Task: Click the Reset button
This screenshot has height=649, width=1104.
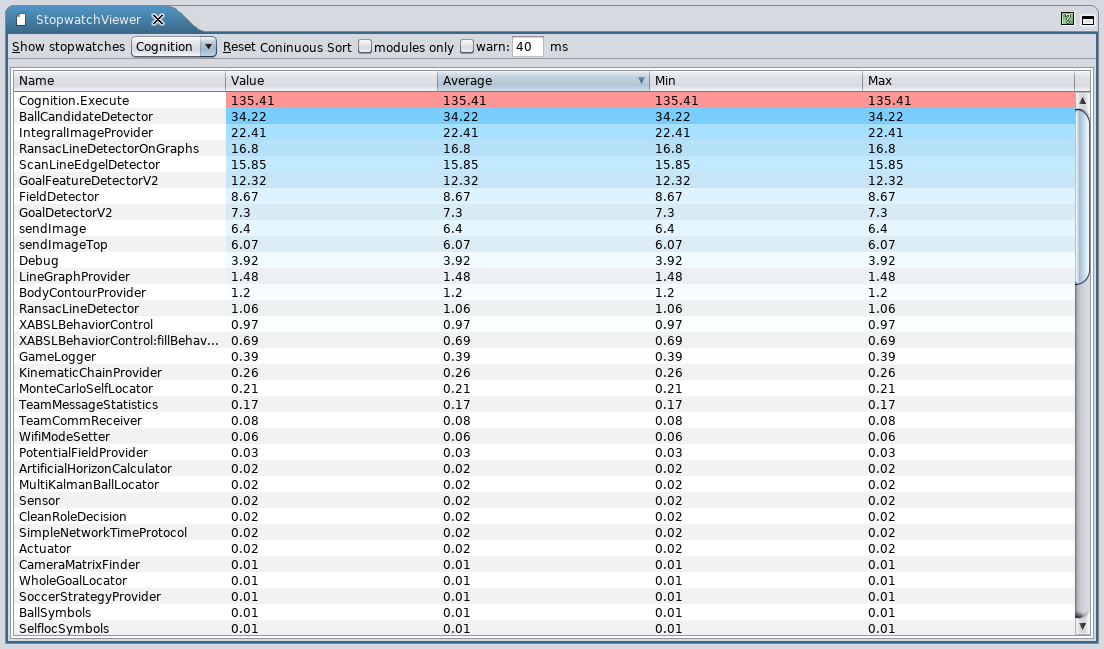Action: pos(239,47)
